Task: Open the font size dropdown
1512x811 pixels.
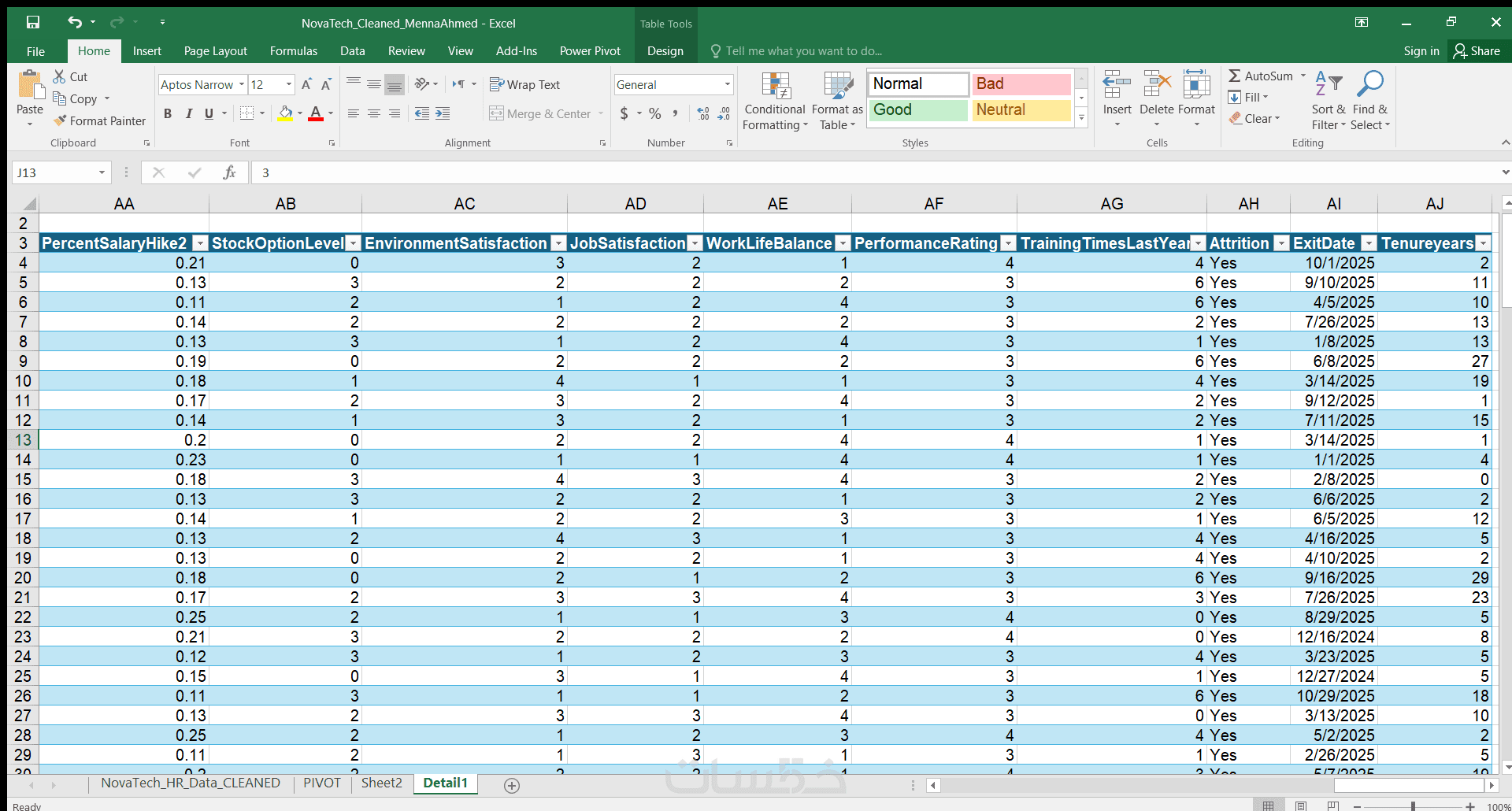Action: pos(289,84)
